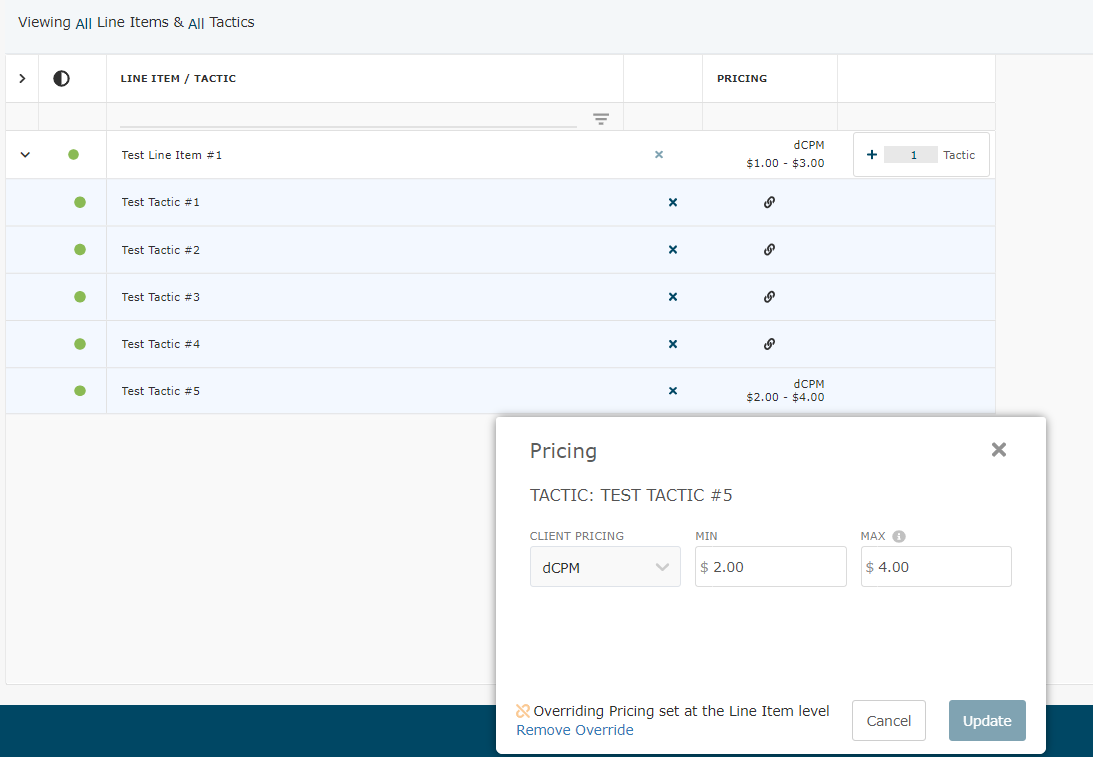Click the pricing link icon for Test Tactic #3
This screenshot has width=1093, height=757.
pyautogui.click(x=769, y=297)
